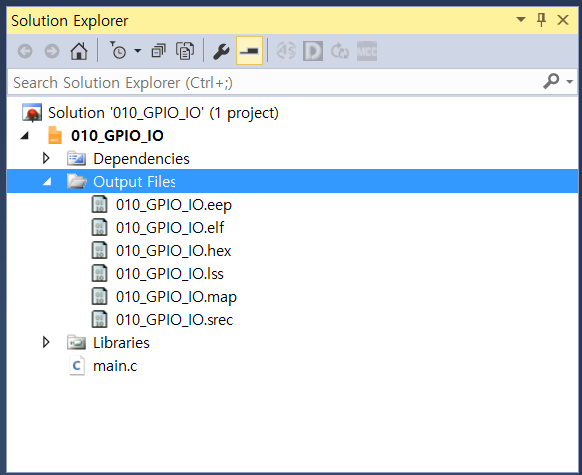This screenshot has width=582, height=475.
Task: Select file 010_GPIO_IO.elf
Action: [x=170, y=227]
